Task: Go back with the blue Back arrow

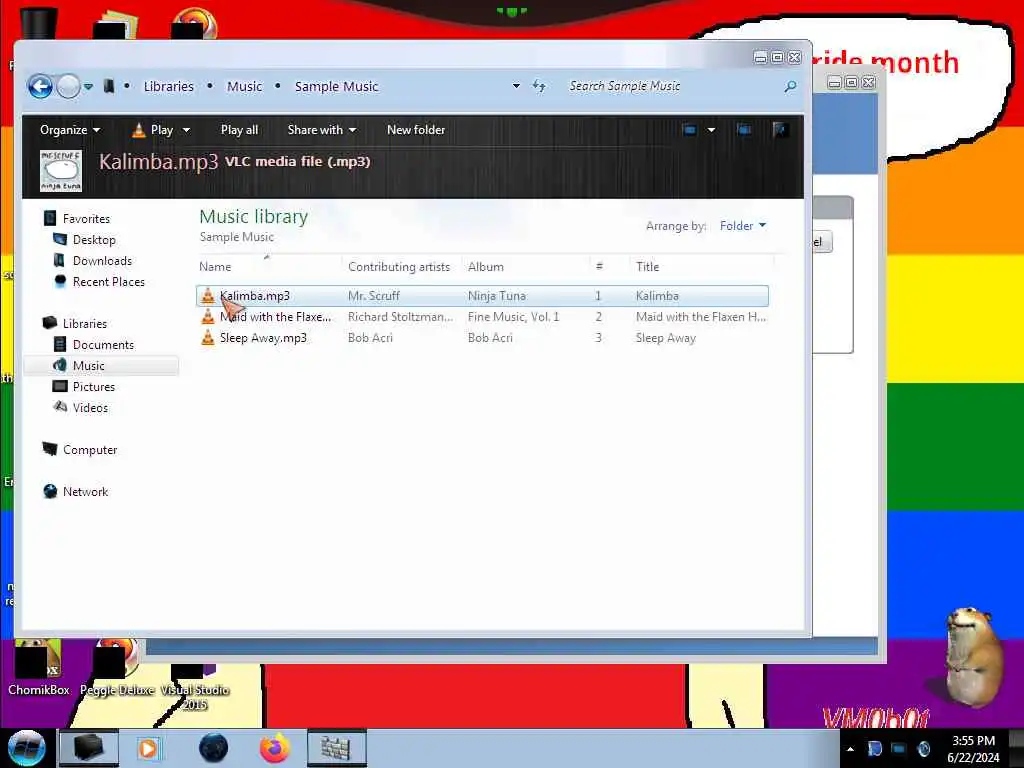Action: pos(40,86)
